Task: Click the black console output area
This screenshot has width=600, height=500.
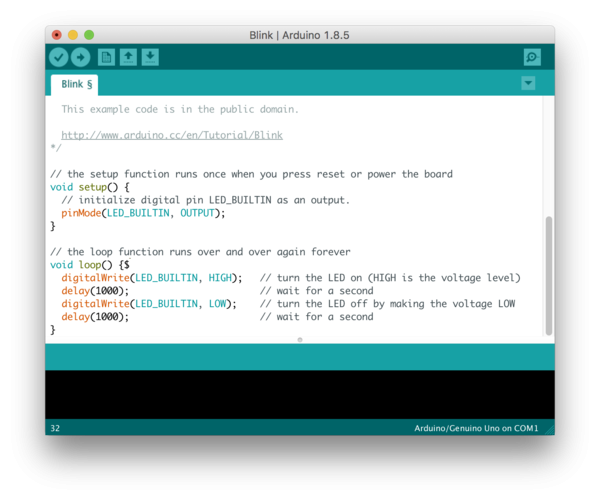Action: click(300, 394)
